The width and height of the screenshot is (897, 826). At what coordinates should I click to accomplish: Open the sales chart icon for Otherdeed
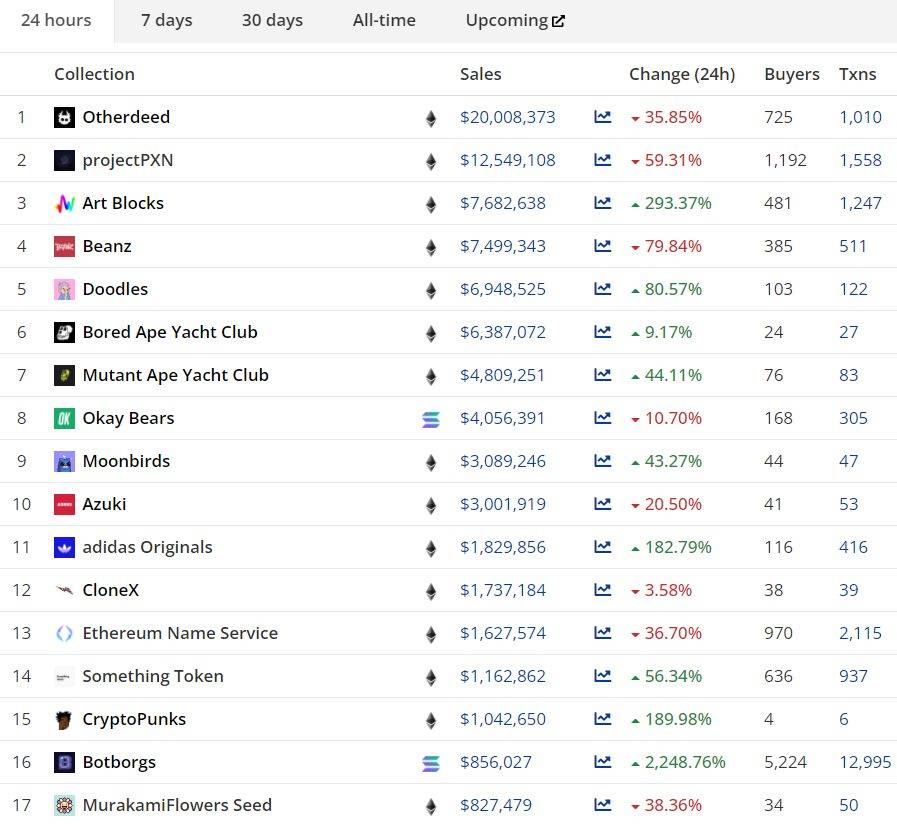point(602,117)
